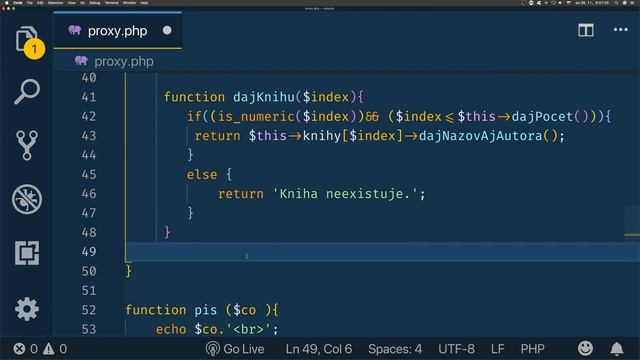Split the editor to the right
This screenshot has height=360, width=640.
pyautogui.click(x=586, y=30)
